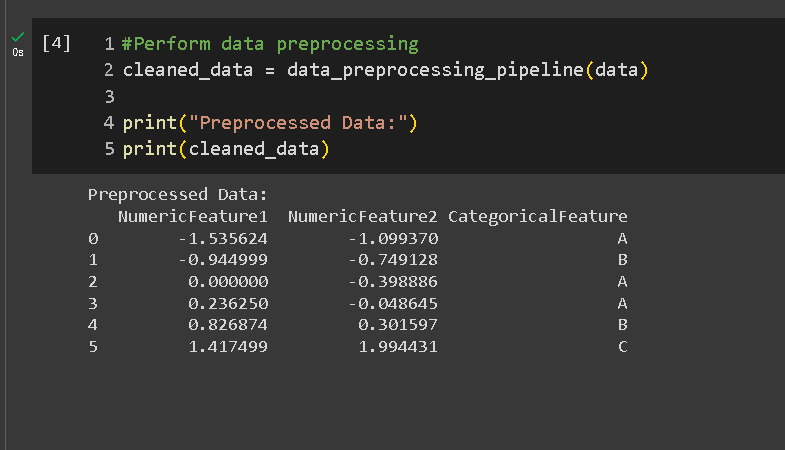Click cleaned_data inside print on line 5

[254, 149]
